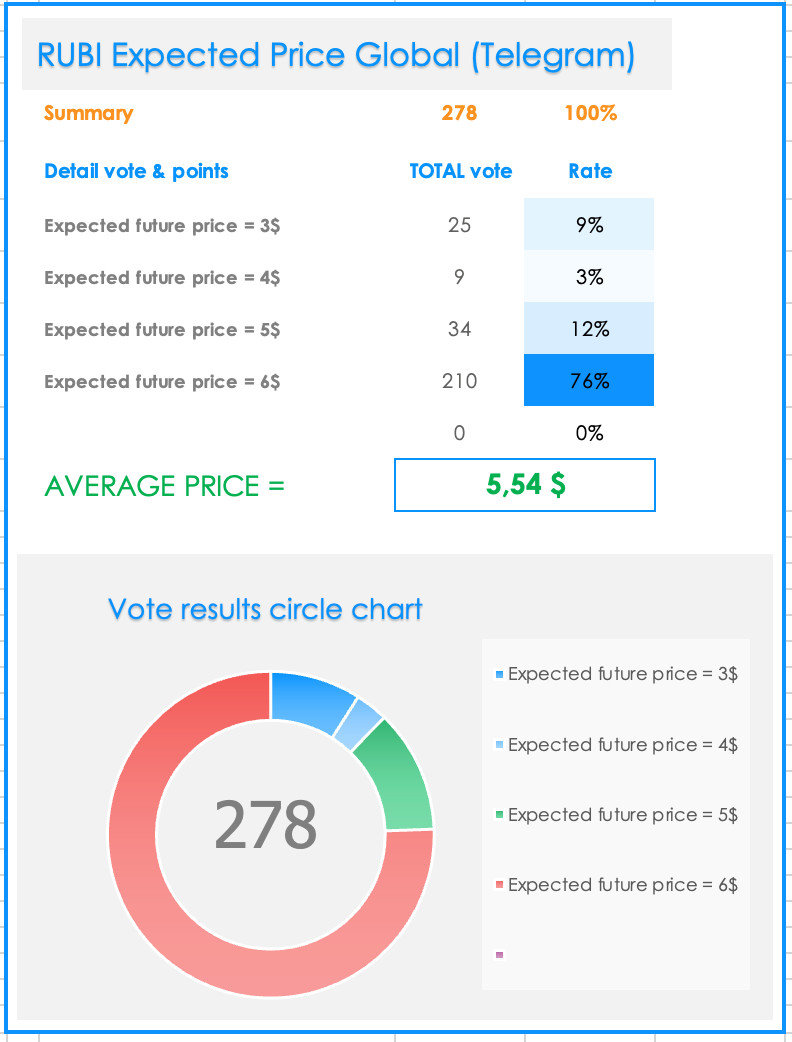This screenshot has width=792, height=1042.
Task: Click the purple empty legend marker
Action: 499,955
